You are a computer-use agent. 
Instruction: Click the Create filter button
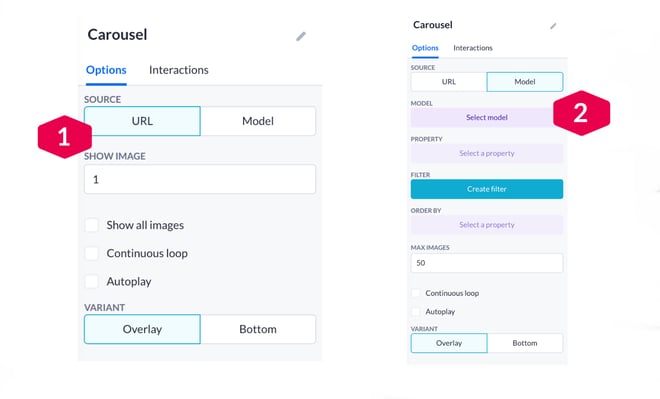point(487,189)
